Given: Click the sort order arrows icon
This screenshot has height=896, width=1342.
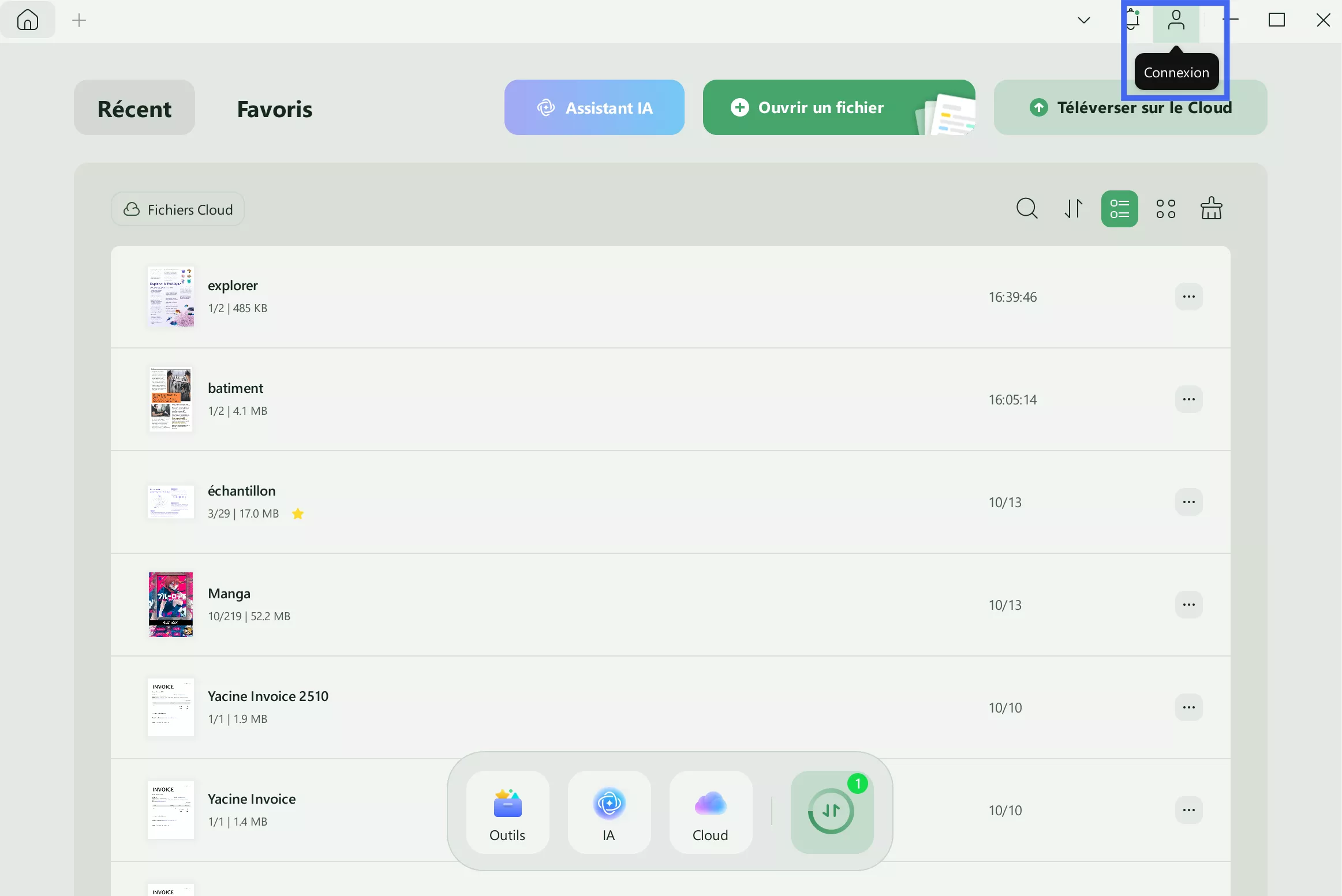Looking at the screenshot, I should [1073, 209].
